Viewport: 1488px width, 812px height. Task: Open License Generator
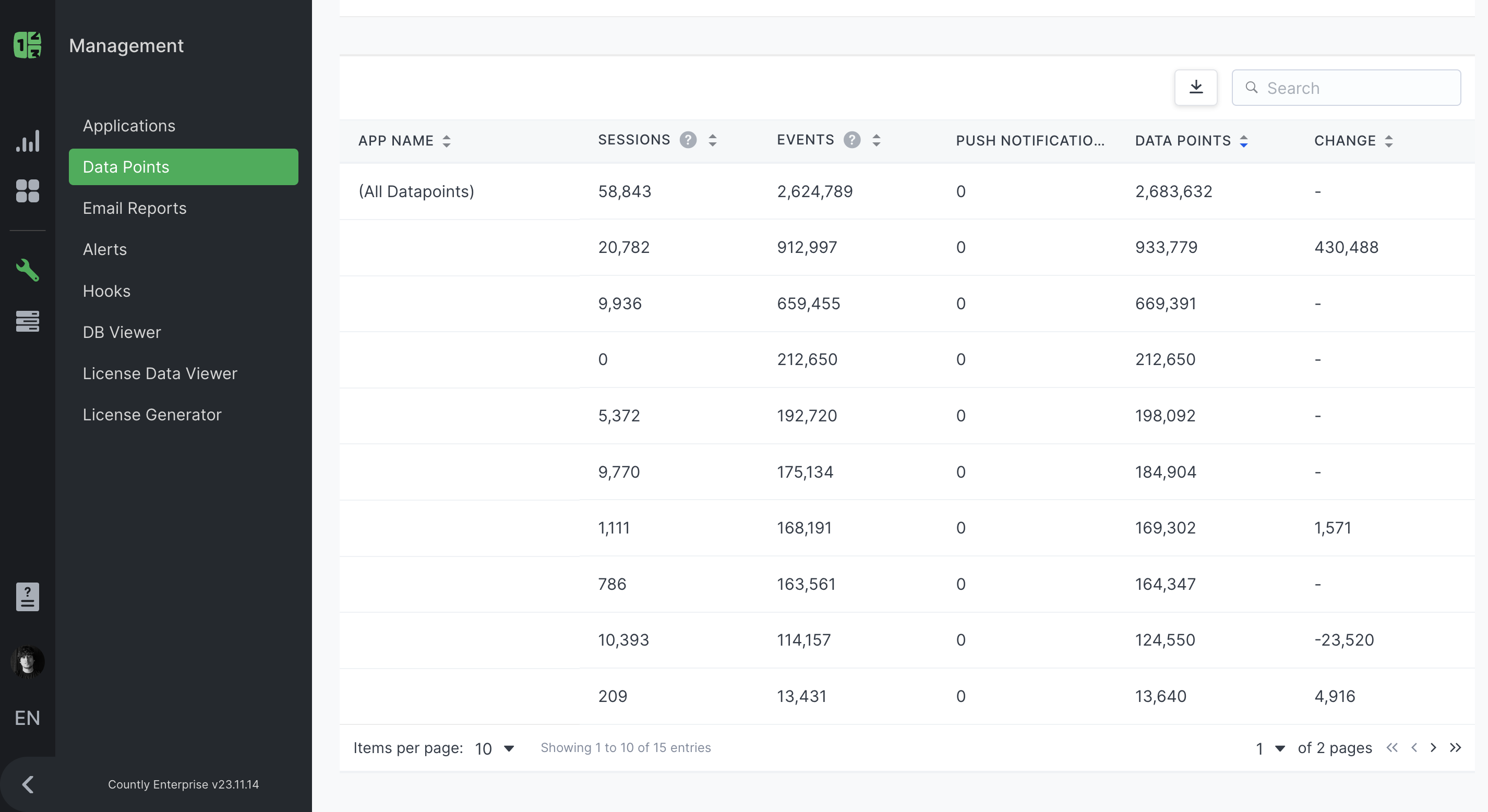[x=152, y=414]
